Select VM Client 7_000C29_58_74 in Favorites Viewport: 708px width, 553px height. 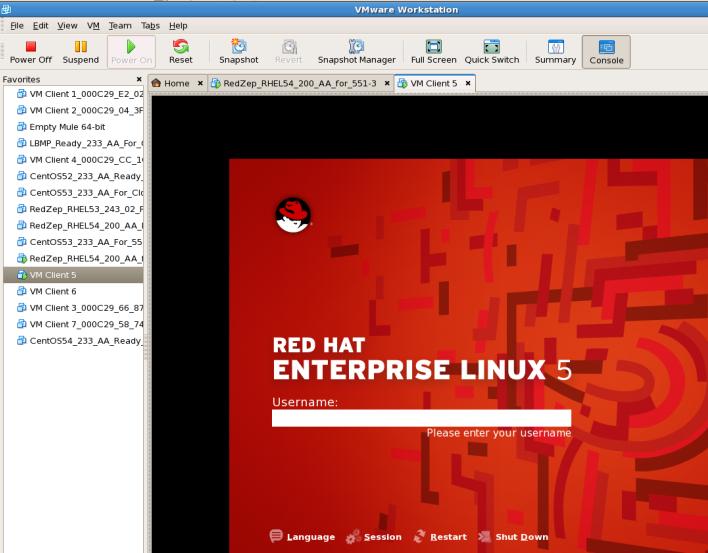[x=73, y=324]
